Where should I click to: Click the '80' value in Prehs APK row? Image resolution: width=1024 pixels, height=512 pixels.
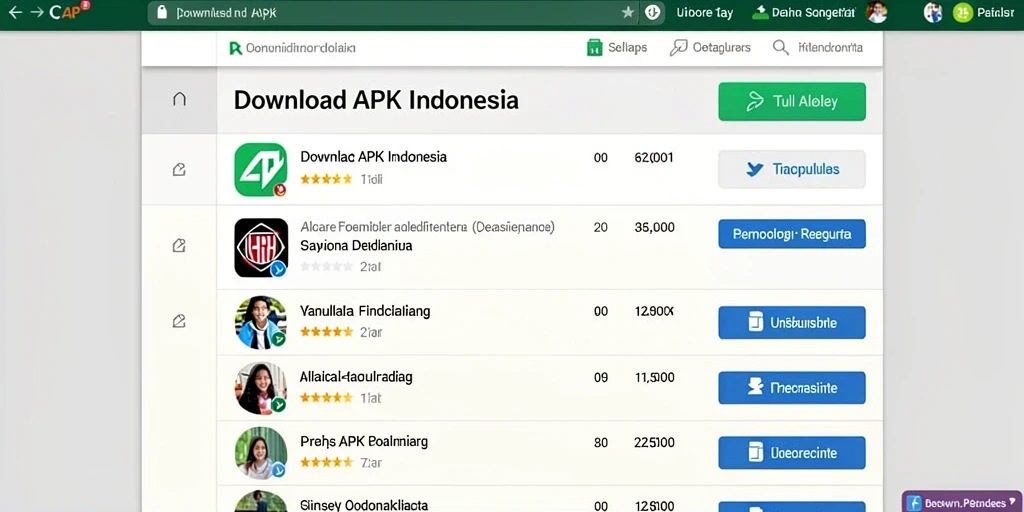[x=601, y=442]
